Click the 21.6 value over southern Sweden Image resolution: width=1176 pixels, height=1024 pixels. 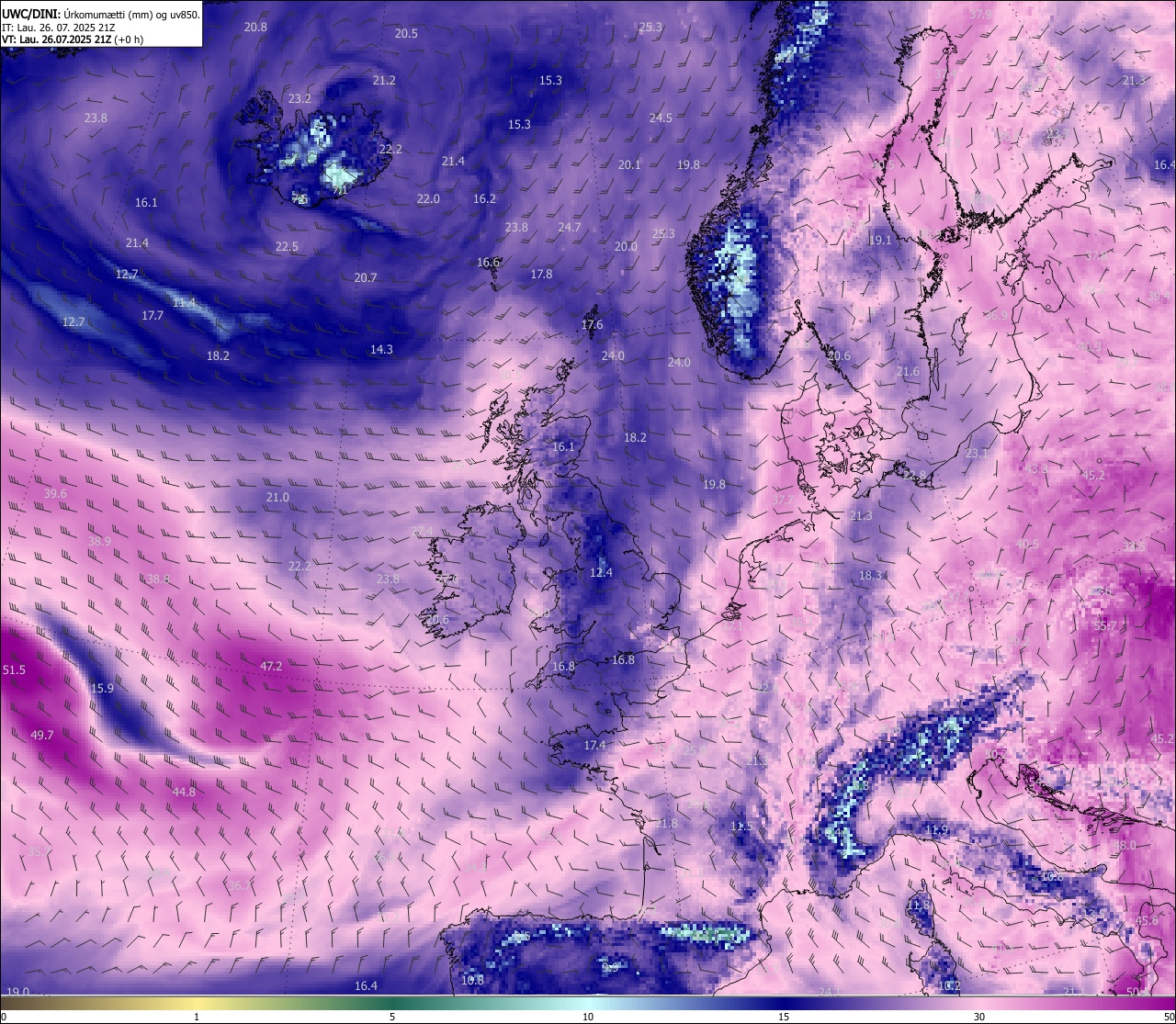tap(908, 371)
